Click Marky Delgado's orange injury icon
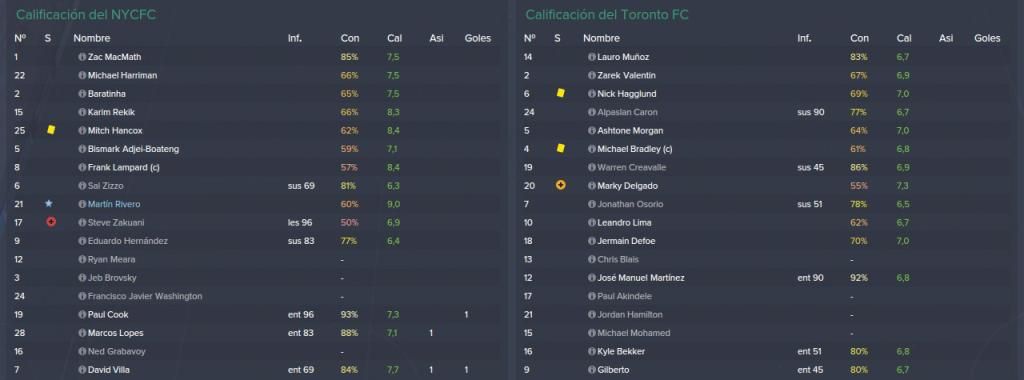The height and width of the screenshot is (380, 1024). (x=560, y=185)
